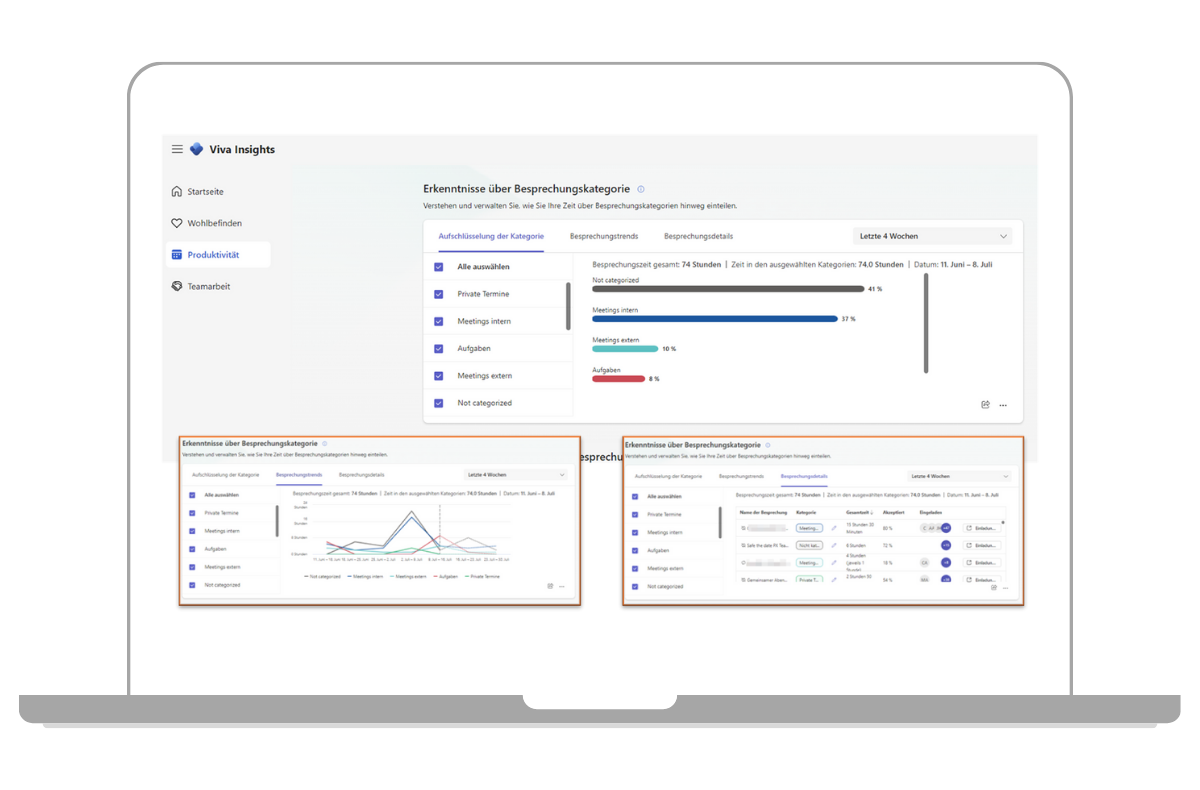Click edit pencil in Safe the date row
This screenshot has width=1200, height=790.
click(833, 545)
